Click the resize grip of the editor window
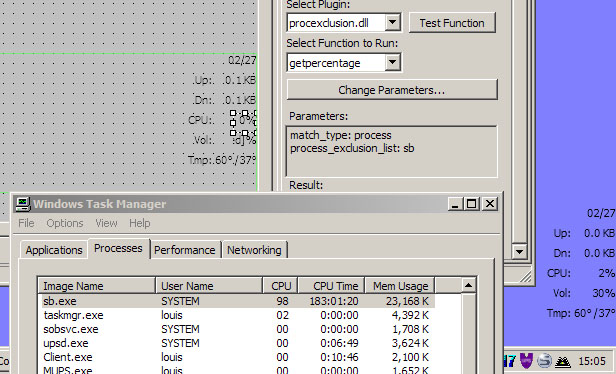616x374 pixels. coord(525,276)
